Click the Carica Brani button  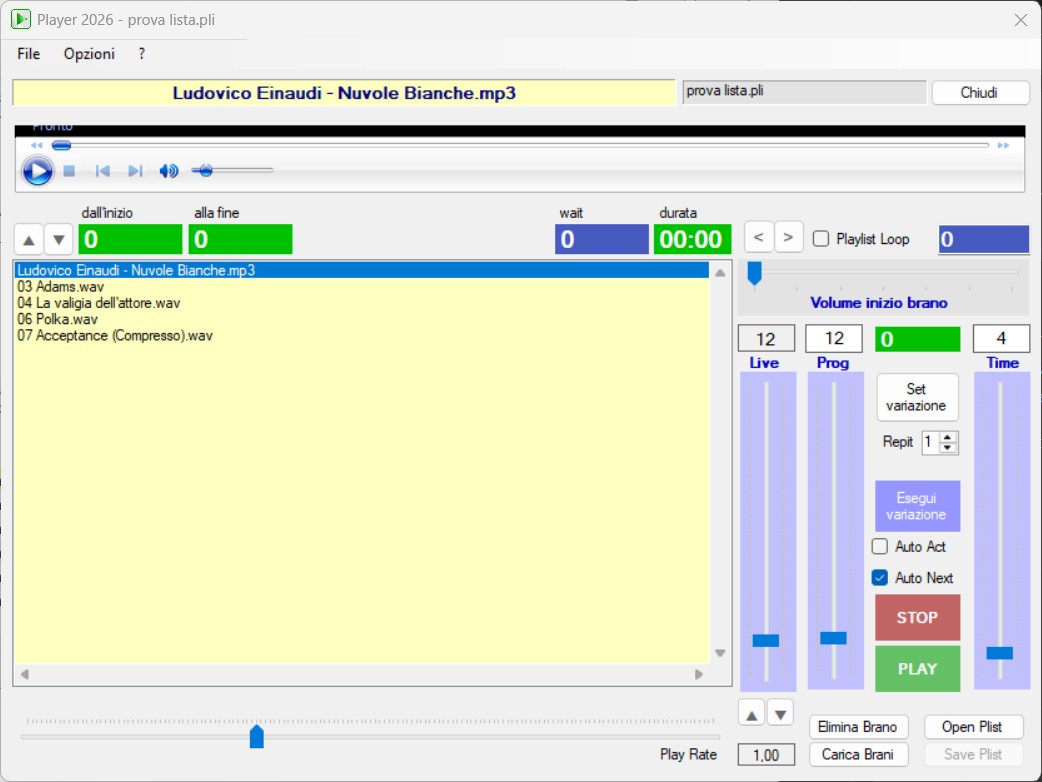click(x=858, y=755)
